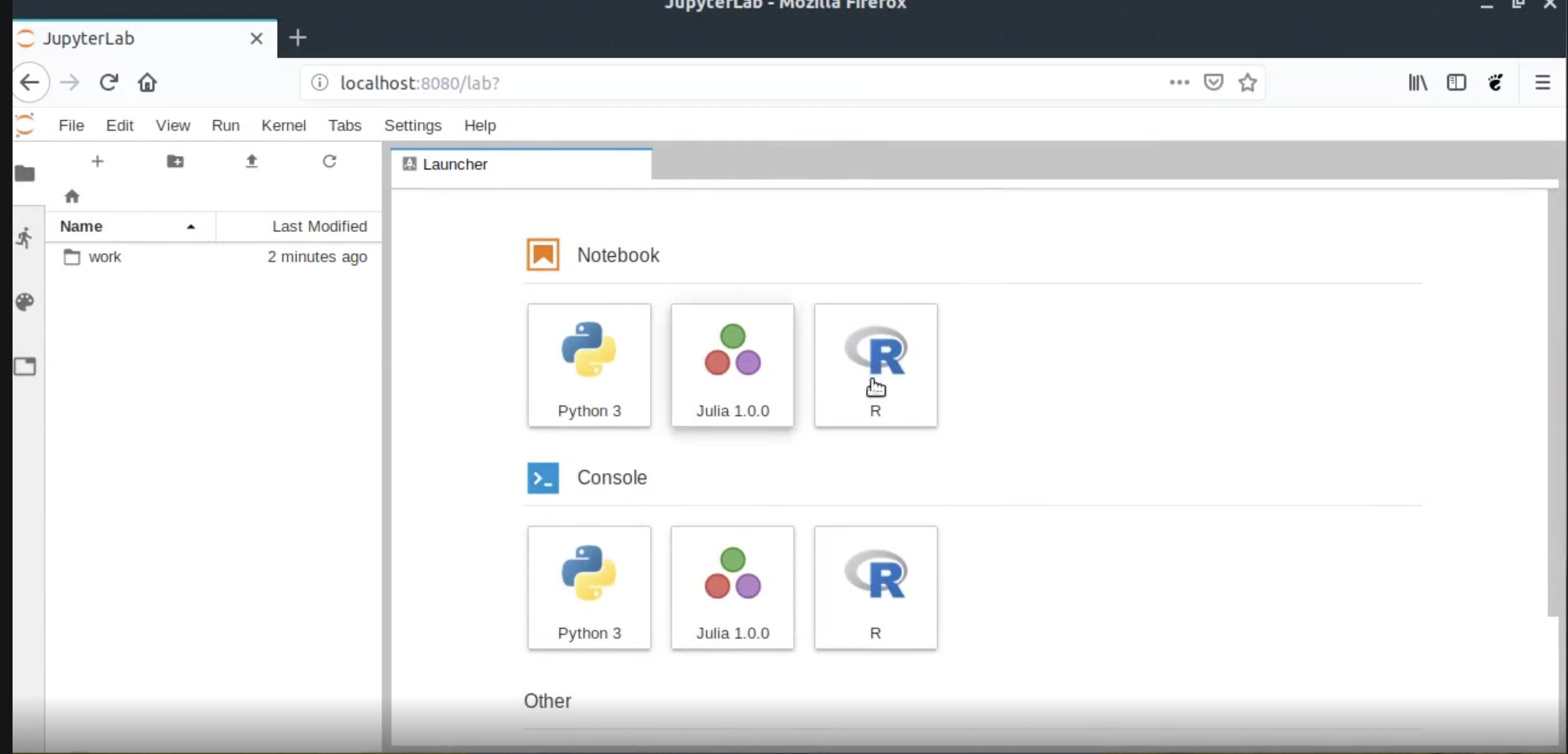Create a new folder in file browser
This screenshot has width=1568, height=754.
click(x=175, y=161)
